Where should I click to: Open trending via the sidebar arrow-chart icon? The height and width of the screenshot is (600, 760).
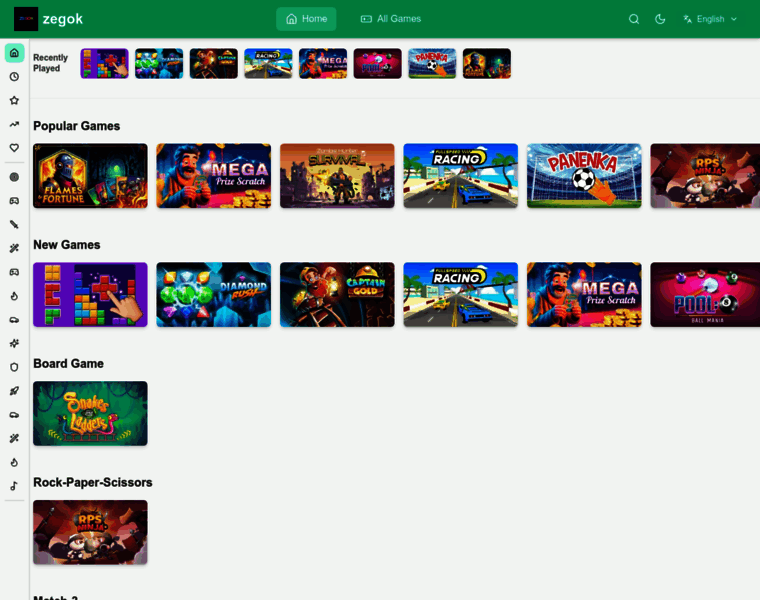point(15,124)
